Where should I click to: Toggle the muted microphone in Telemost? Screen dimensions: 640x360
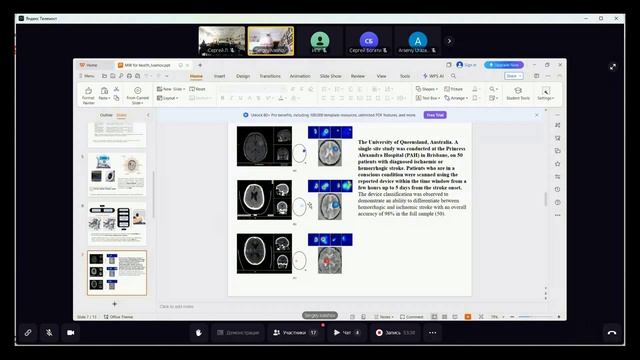[49, 333]
